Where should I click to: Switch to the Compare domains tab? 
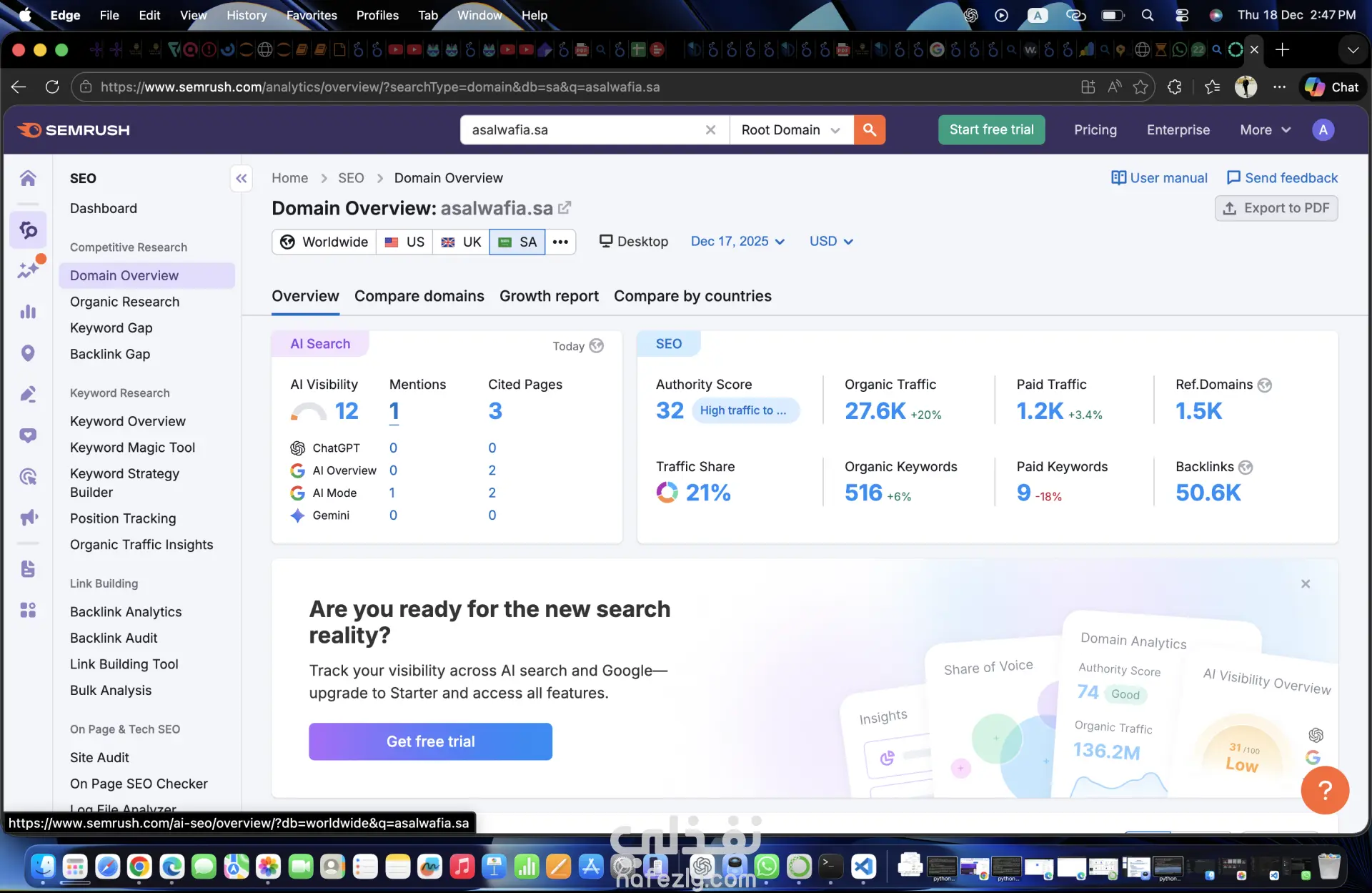(419, 296)
